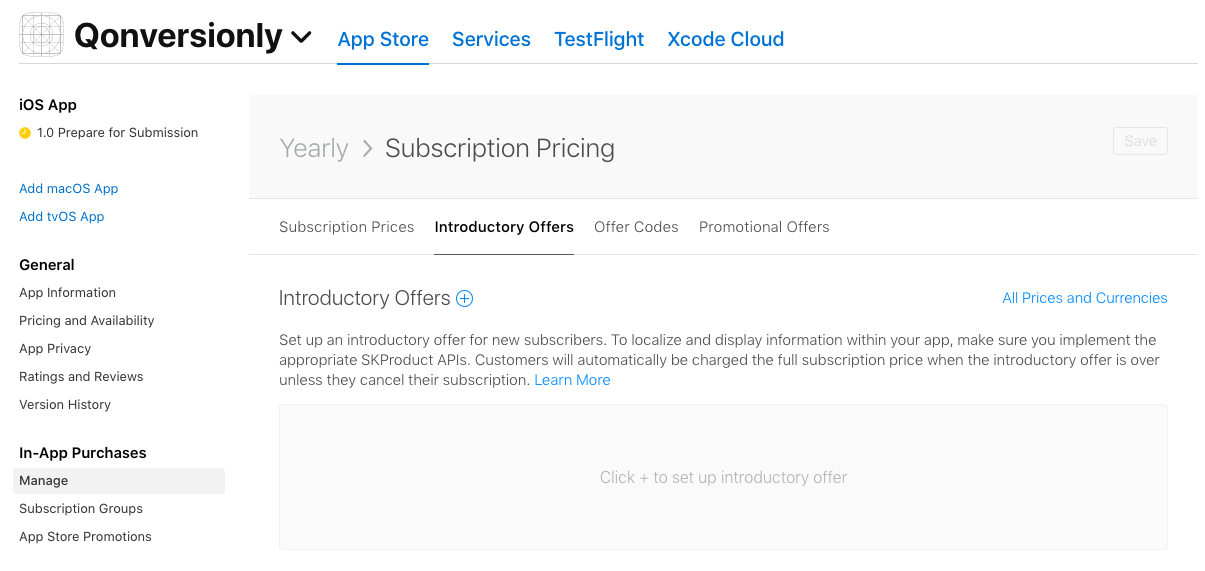Click the yellow status dot for version 1.0
1205x571 pixels.
pyautogui.click(x=25, y=133)
